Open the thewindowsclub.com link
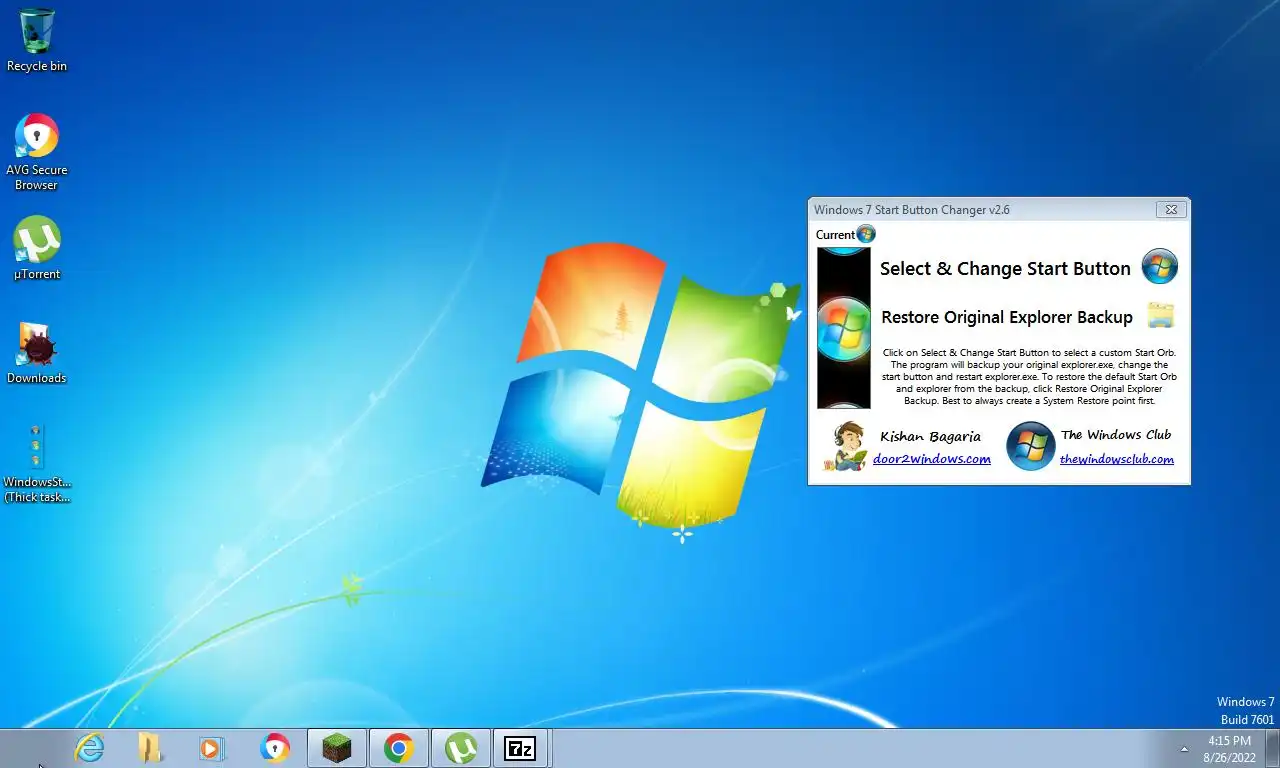The image size is (1280, 768). click(1117, 459)
